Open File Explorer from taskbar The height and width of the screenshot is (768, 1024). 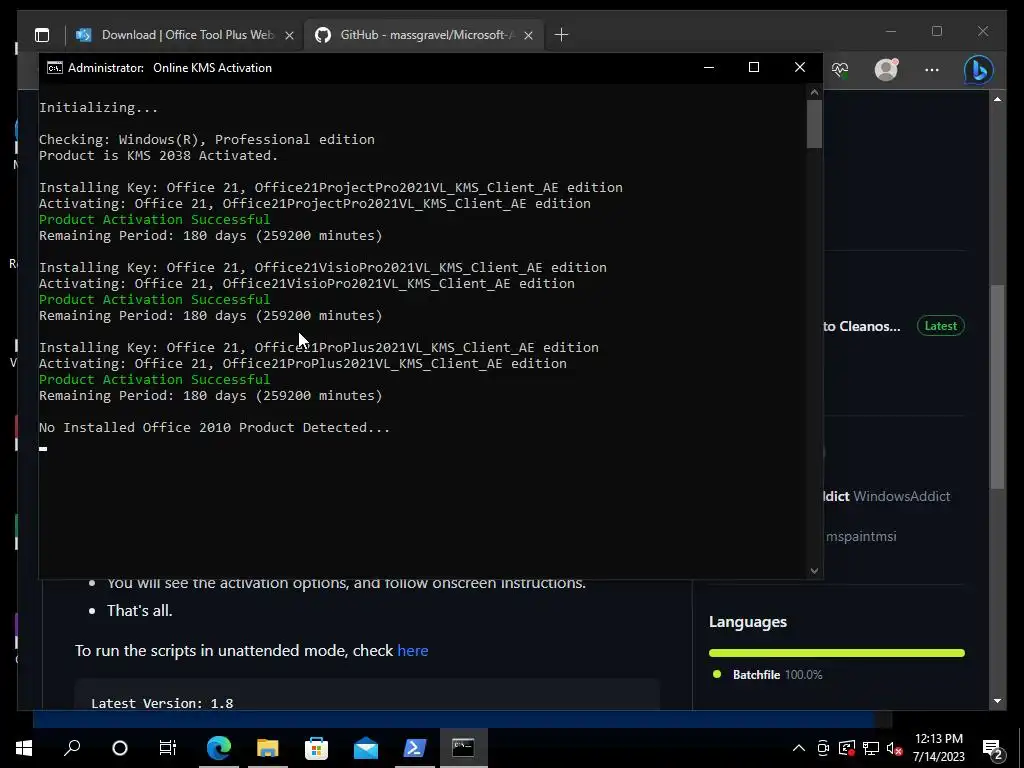coord(268,748)
